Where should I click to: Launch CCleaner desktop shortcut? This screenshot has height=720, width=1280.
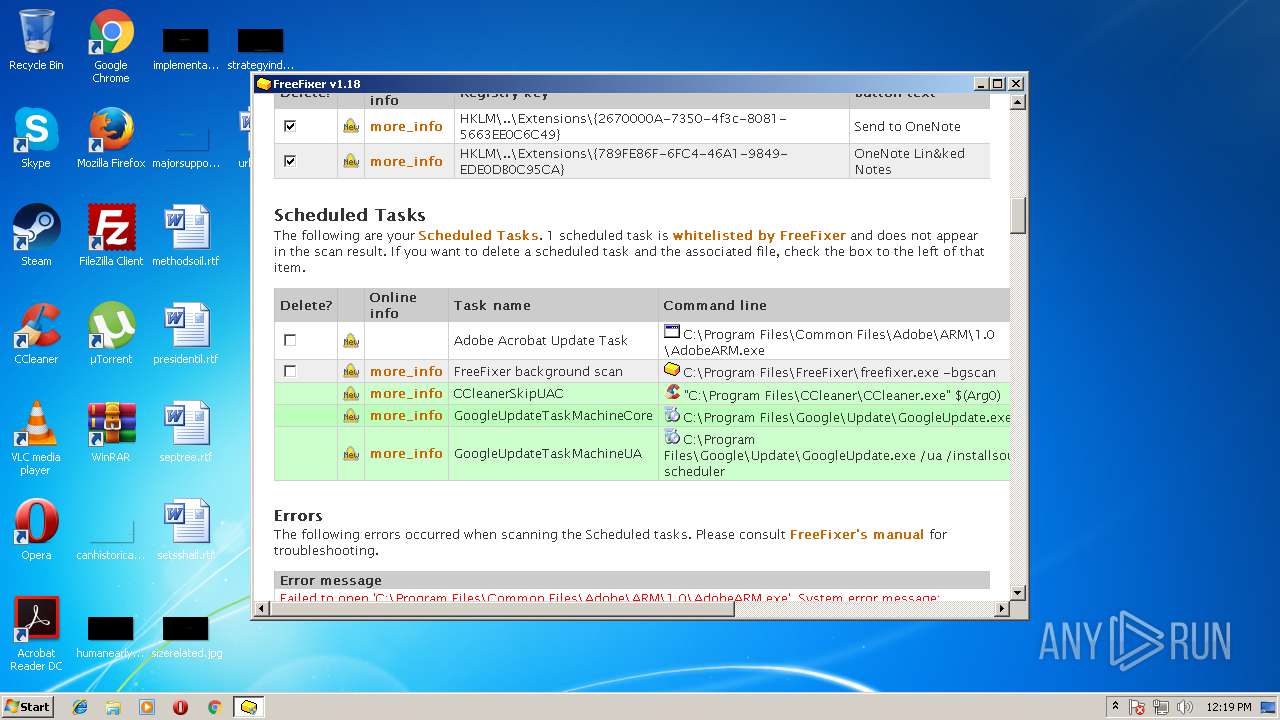point(36,334)
